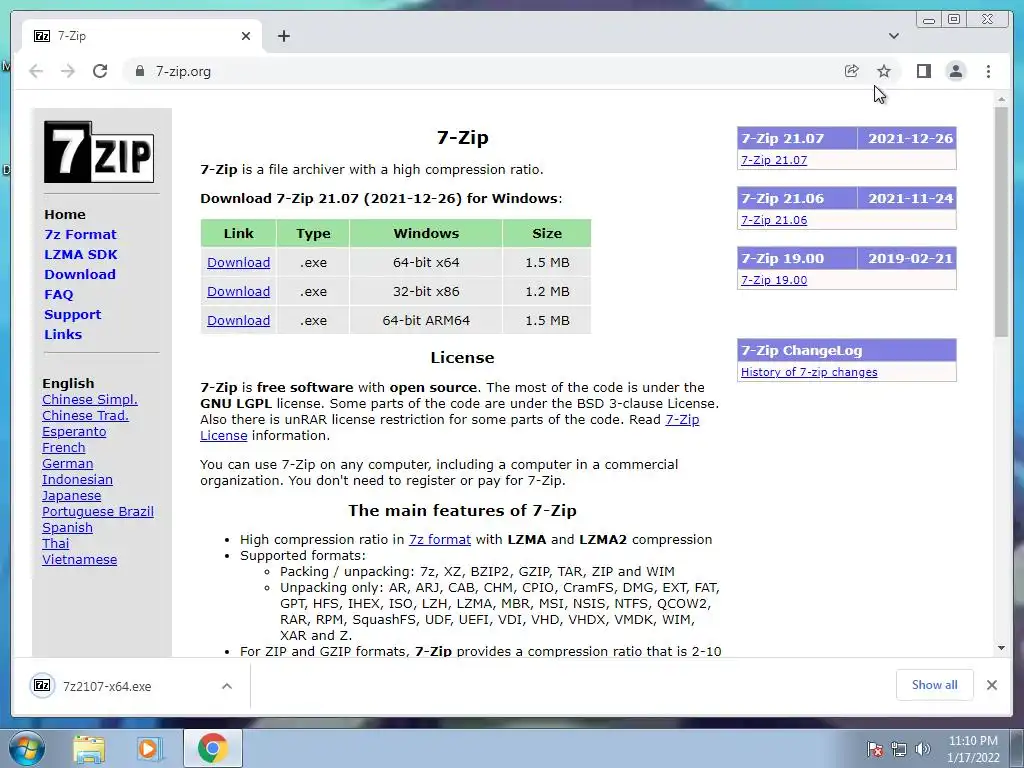Click the scrollbar up arrow

[x=1001, y=99]
